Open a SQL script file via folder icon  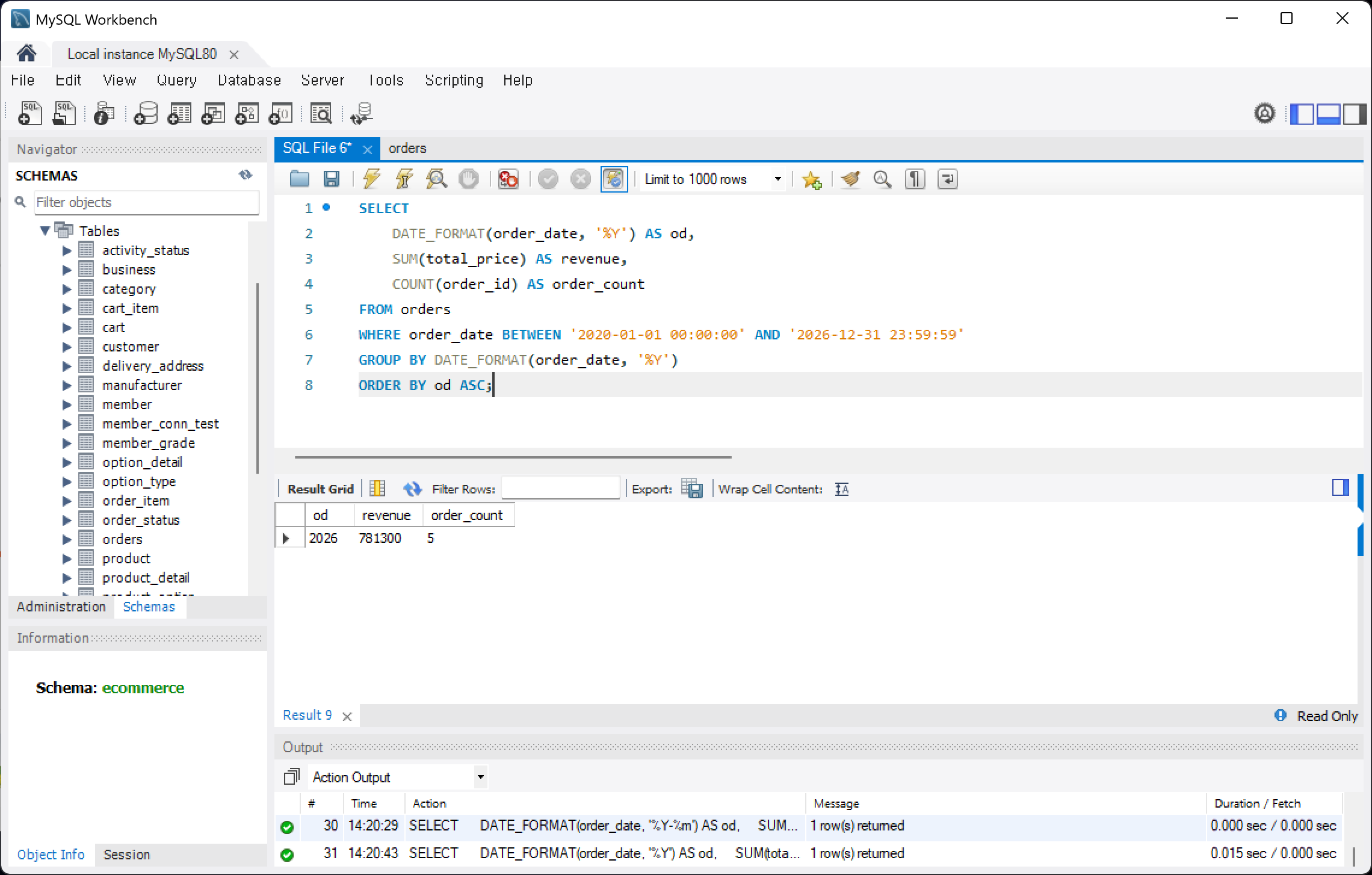299,179
